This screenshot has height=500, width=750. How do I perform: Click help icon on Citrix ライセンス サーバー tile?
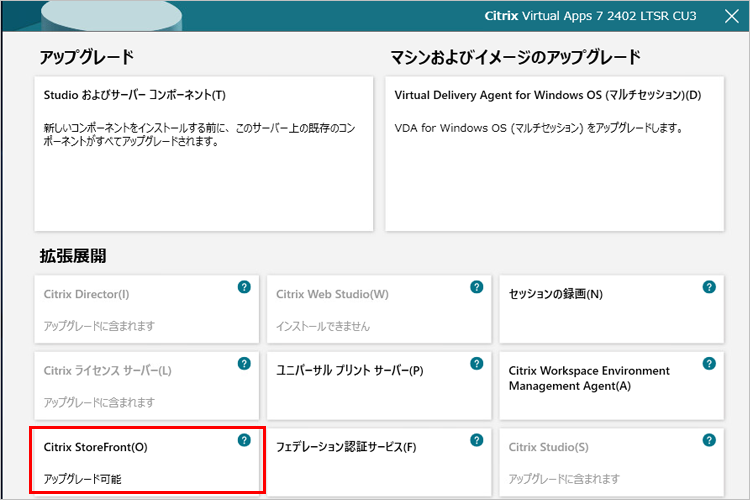(x=244, y=363)
